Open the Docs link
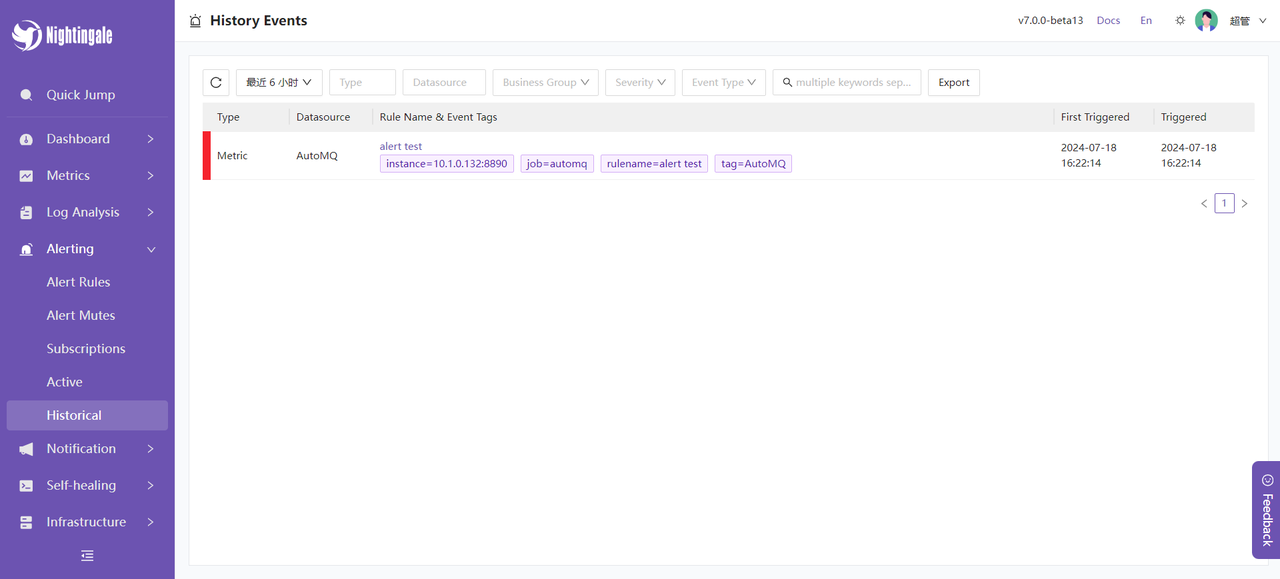 [1108, 21]
